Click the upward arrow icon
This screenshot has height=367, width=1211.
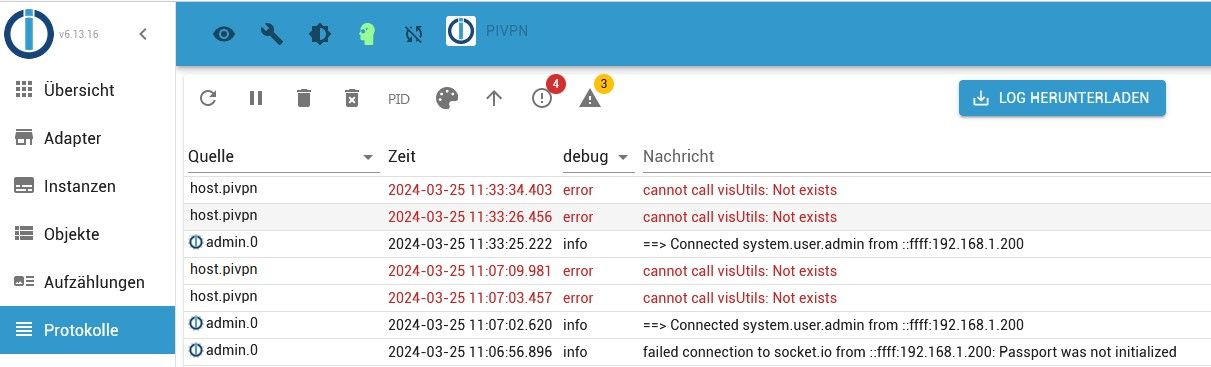(494, 98)
